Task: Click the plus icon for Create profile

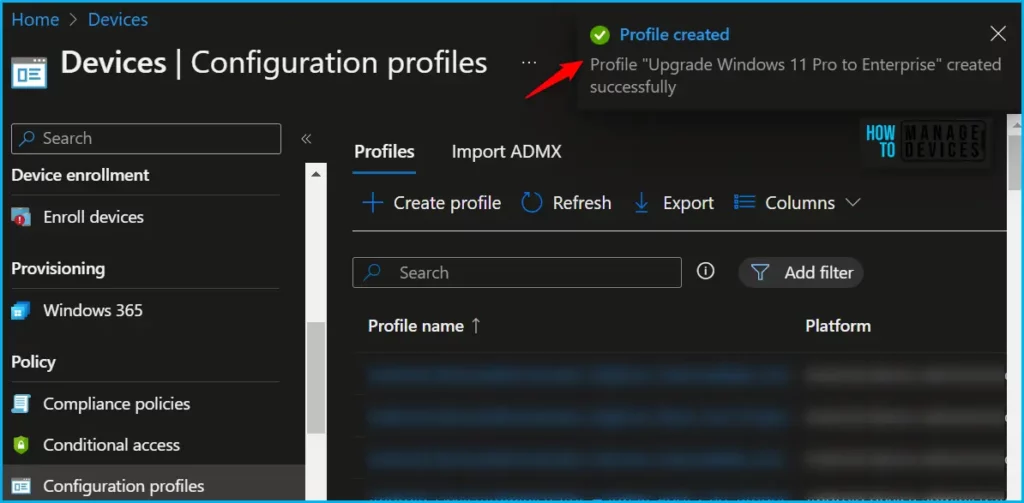Action: point(373,203)
